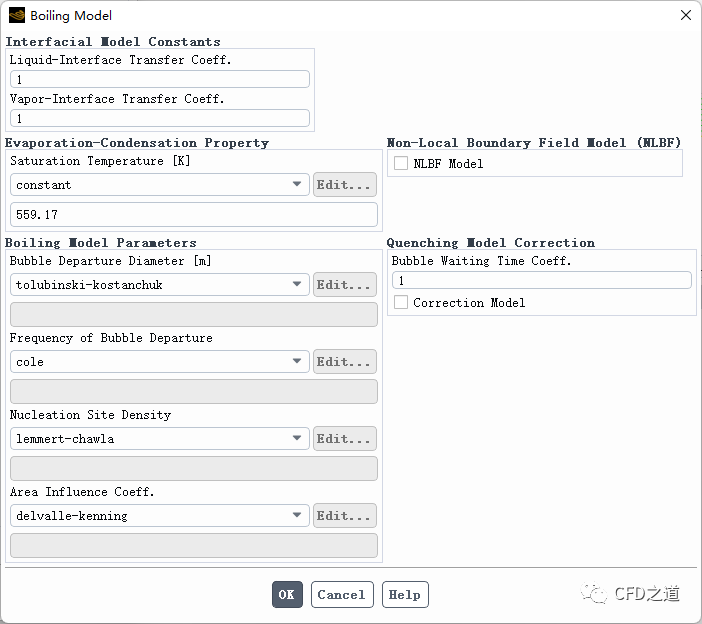This screenshot has height=624, width=702.
Task: Click the Liquid-Interface Transfer Coeff. field
Action: point(160,79)
